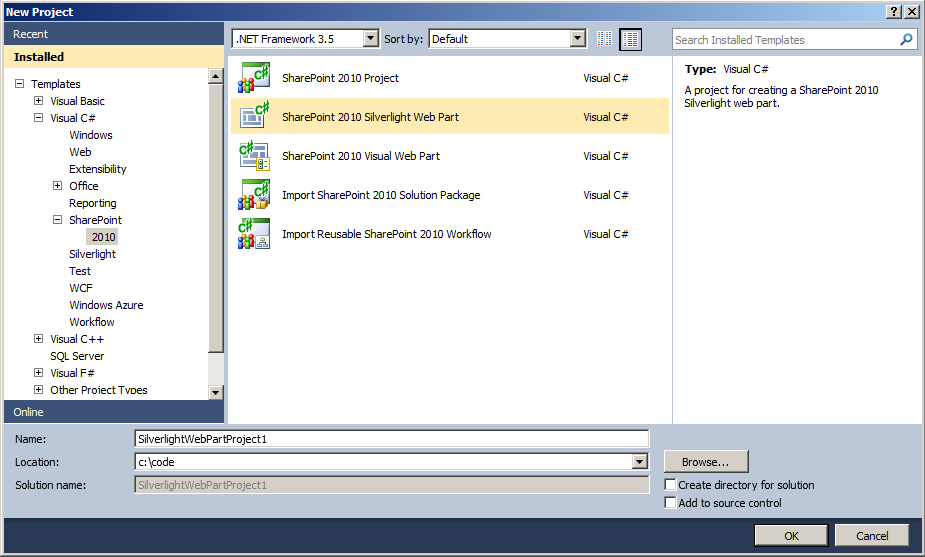Screen dimensions: 925x557
Task: Close the New Project dialog
Action: (911, 12)
